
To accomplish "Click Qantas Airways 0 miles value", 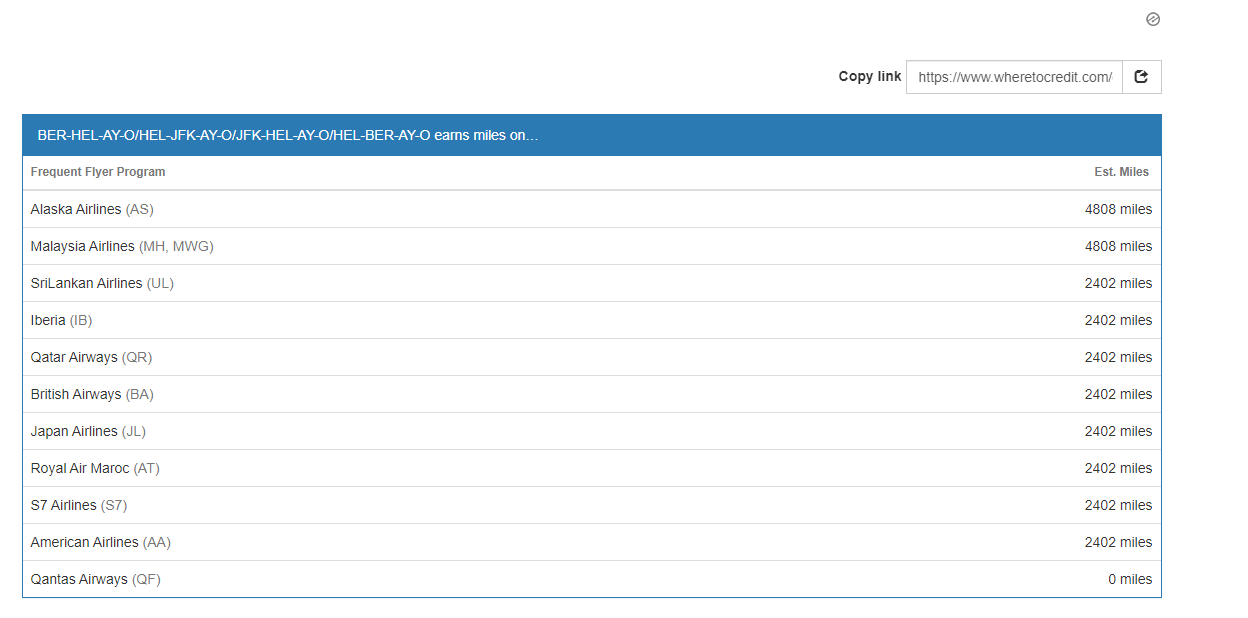I will pyautogui.click(x=1130, y=579).
